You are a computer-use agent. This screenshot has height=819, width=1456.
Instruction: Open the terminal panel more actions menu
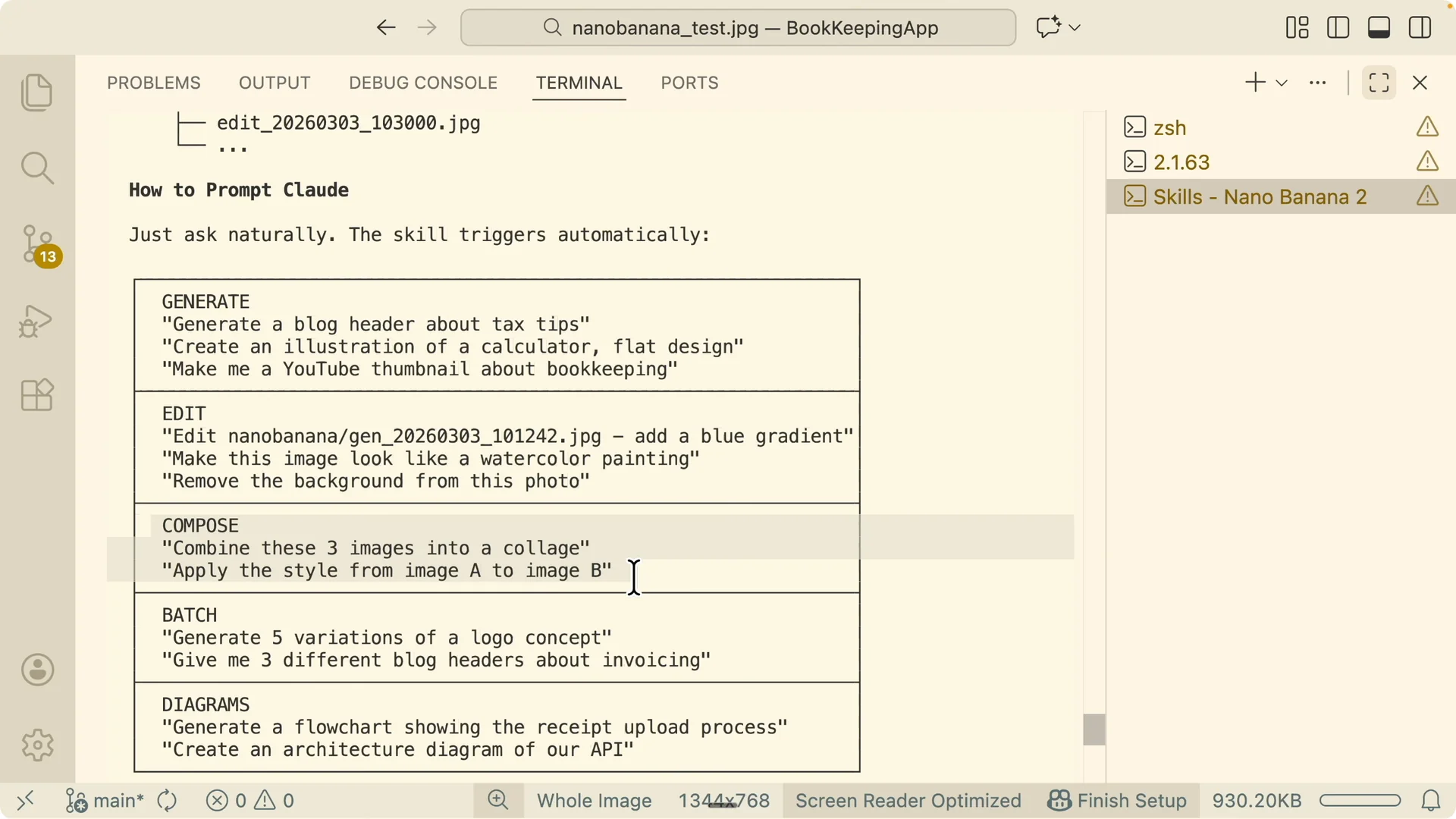[x=1318, y=83]
